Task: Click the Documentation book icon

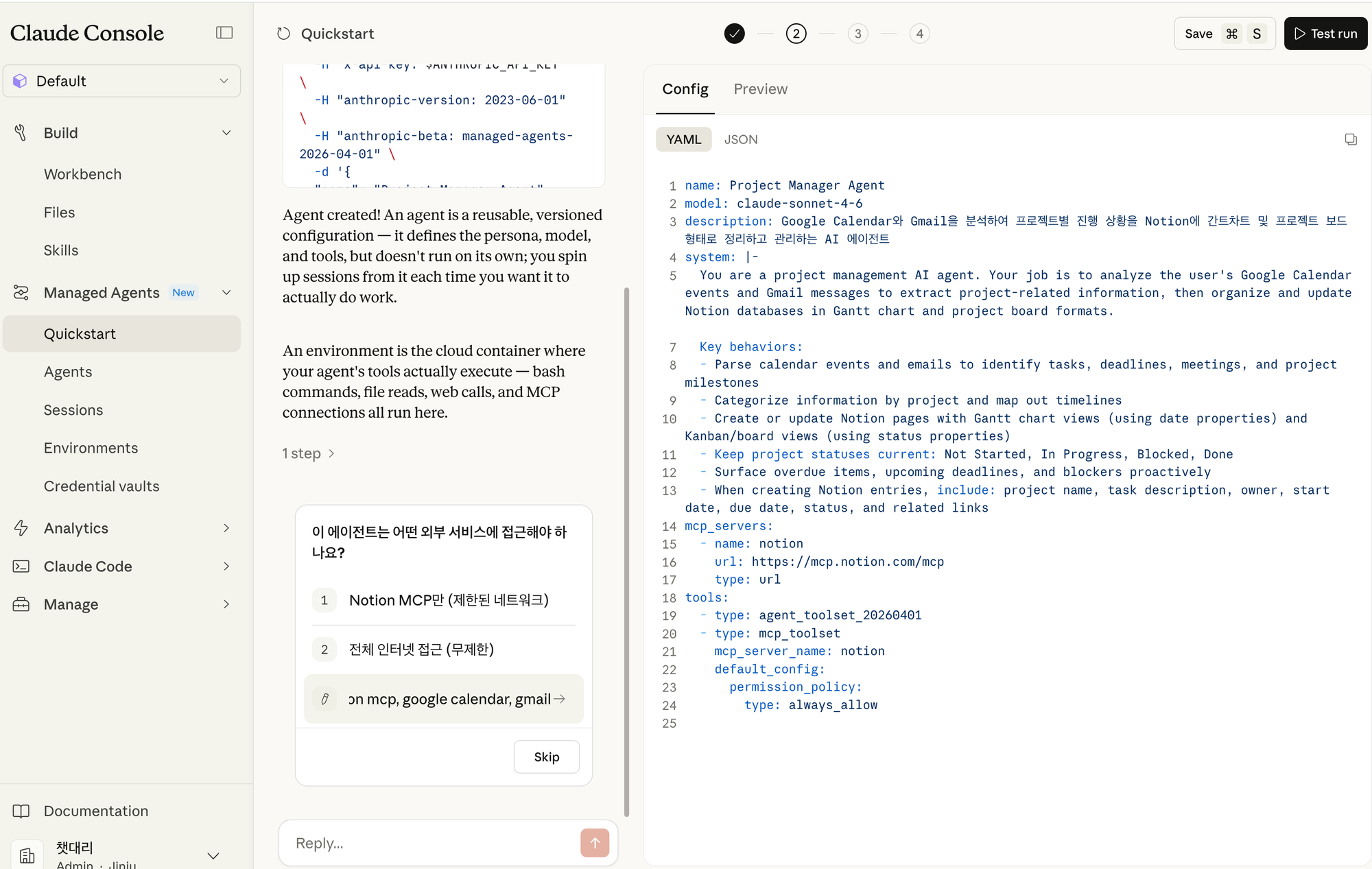Action: [21, 811]
